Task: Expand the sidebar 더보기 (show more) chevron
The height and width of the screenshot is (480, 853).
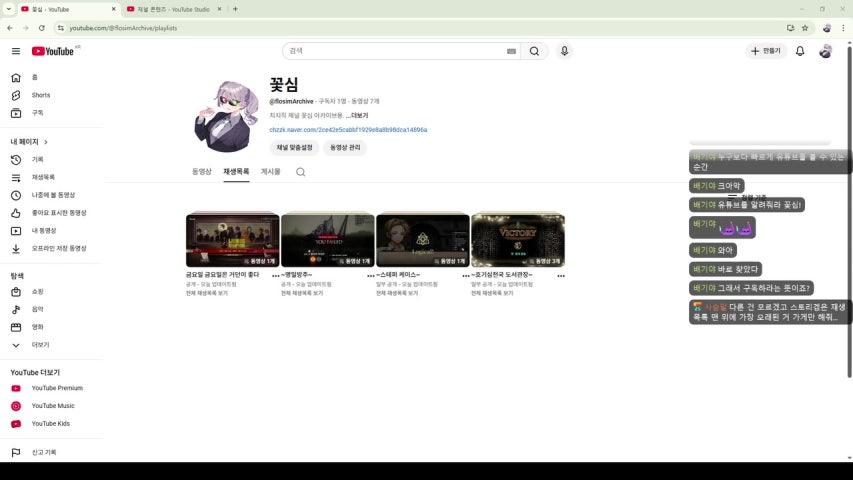Action: tap(16, 345)
